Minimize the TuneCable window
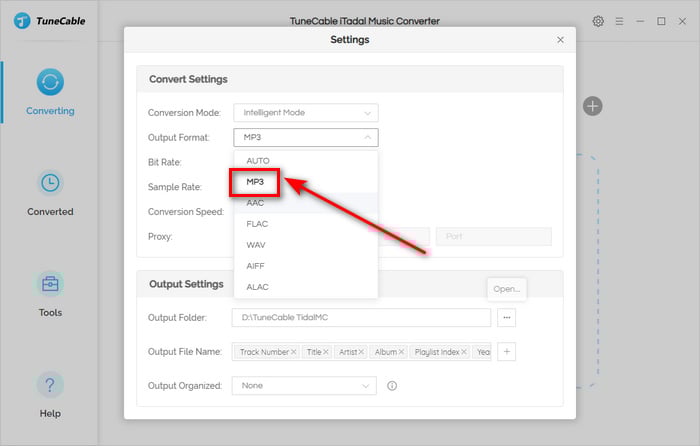 [640, 21]
